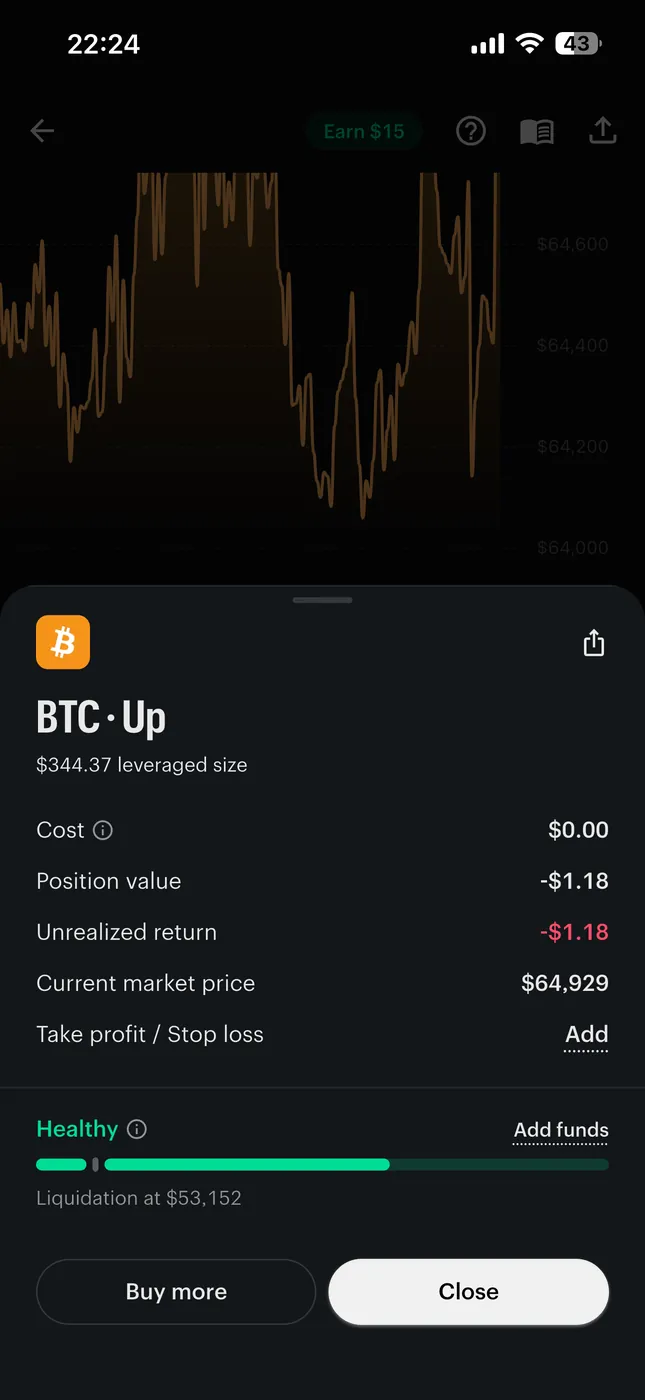The height and width of the screenshot is (1400, 645).
Task: Close the BTC Up position
Action: click(469, 1292)
